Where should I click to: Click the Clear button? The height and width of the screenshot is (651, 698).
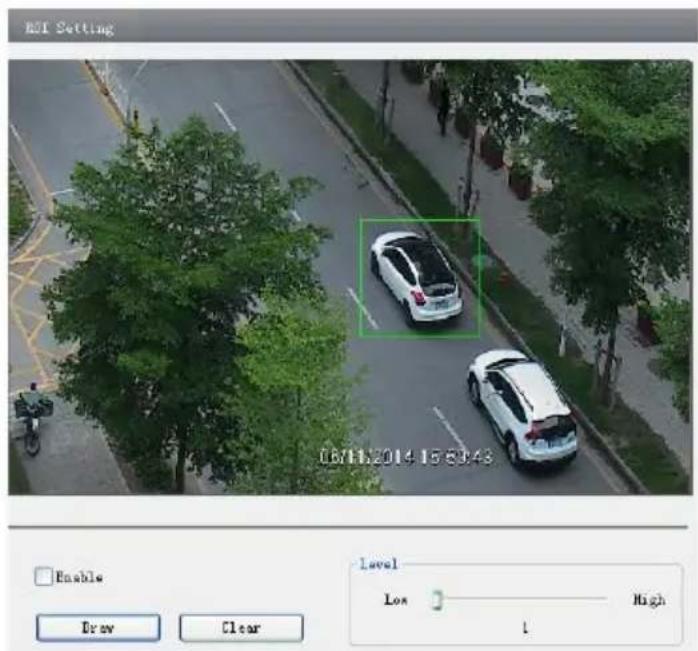point(241,628)
